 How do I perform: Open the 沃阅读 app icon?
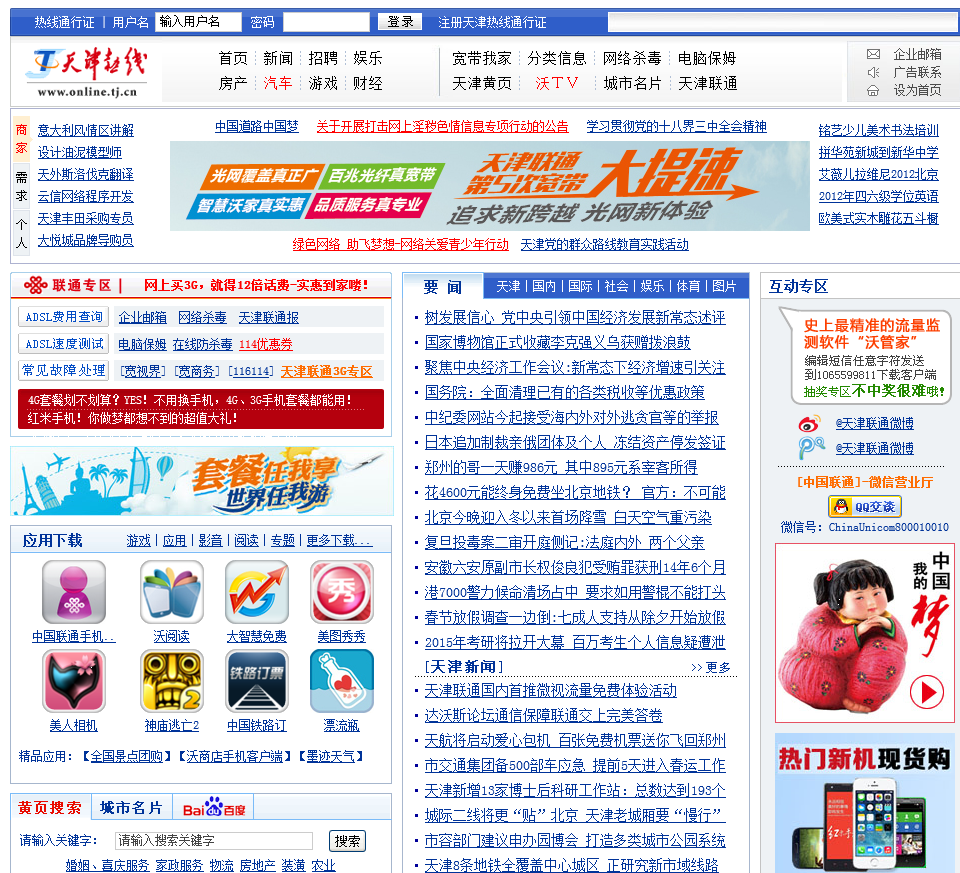(171, 592)
